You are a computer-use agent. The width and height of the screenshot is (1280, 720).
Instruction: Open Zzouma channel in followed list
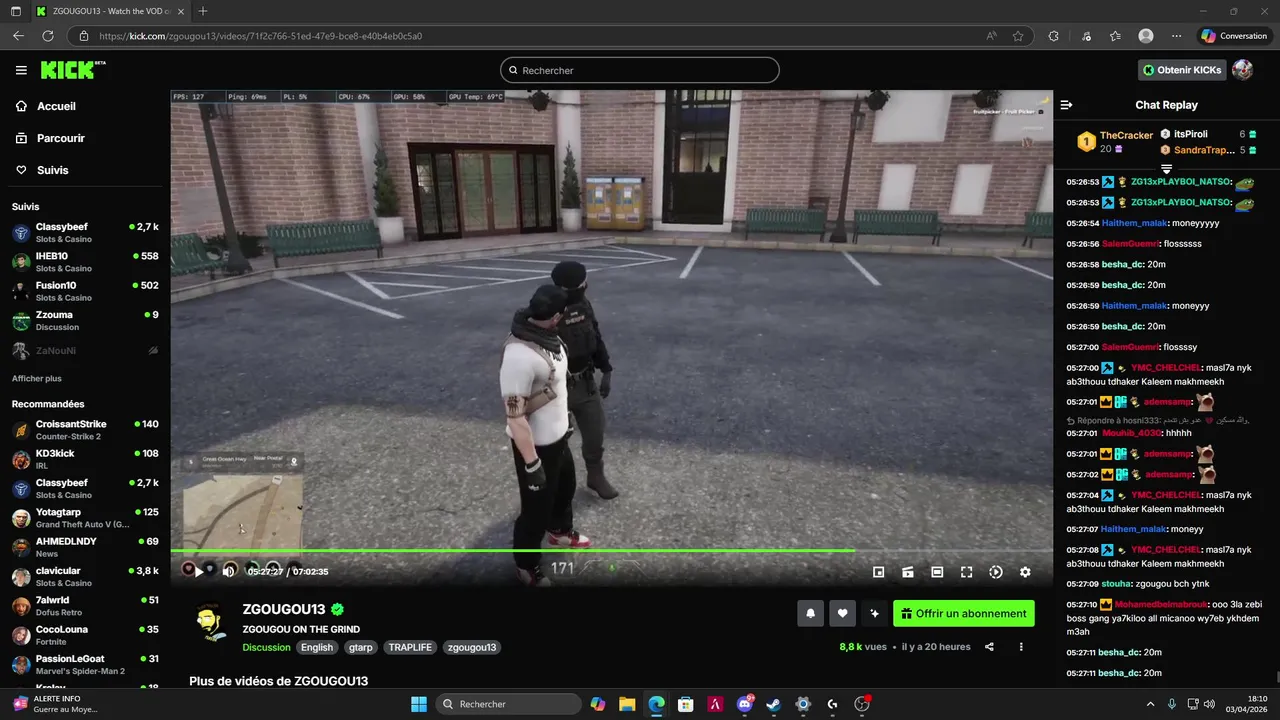(85, 320)
